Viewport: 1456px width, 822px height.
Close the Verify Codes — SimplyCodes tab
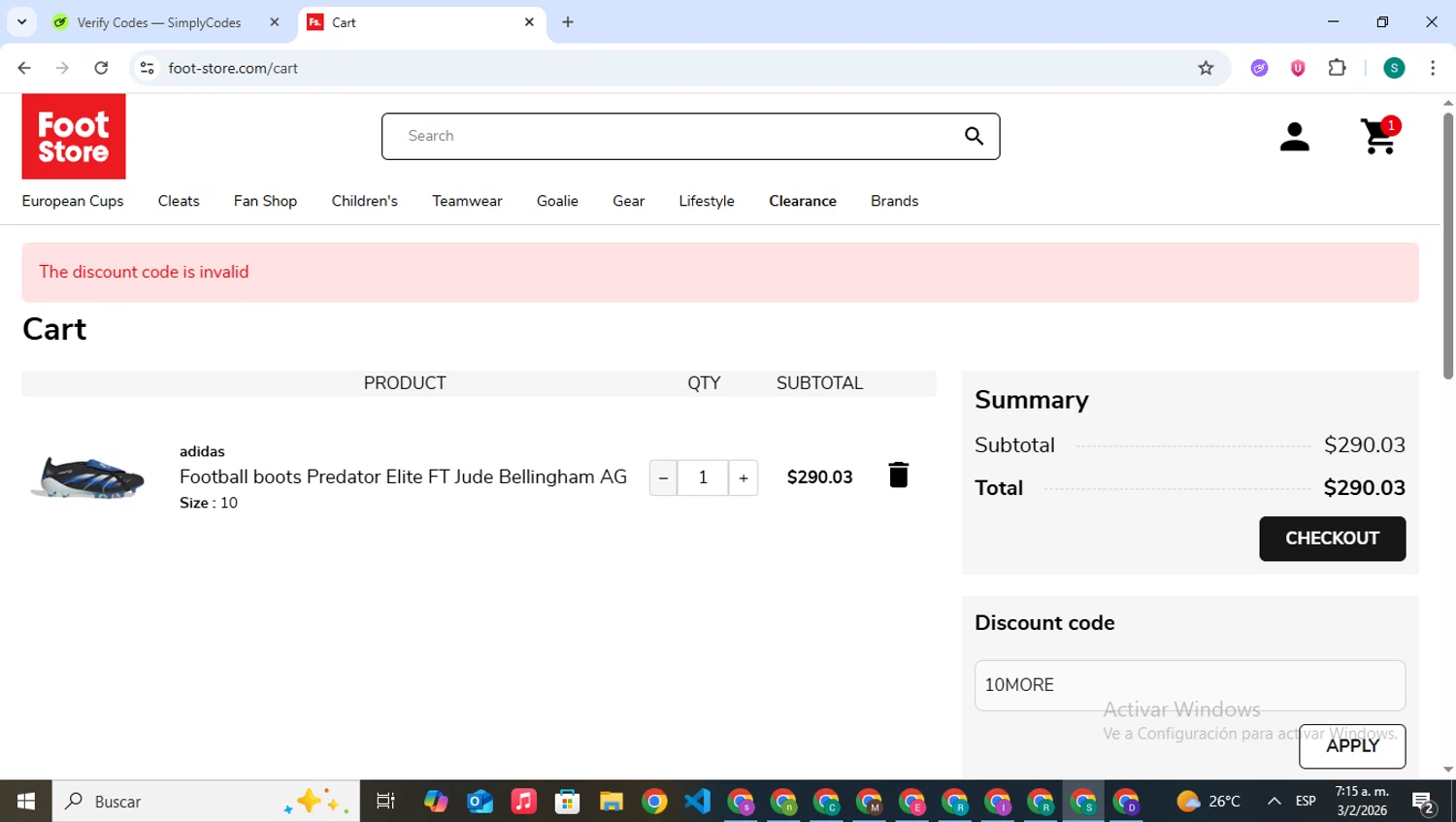275,22
